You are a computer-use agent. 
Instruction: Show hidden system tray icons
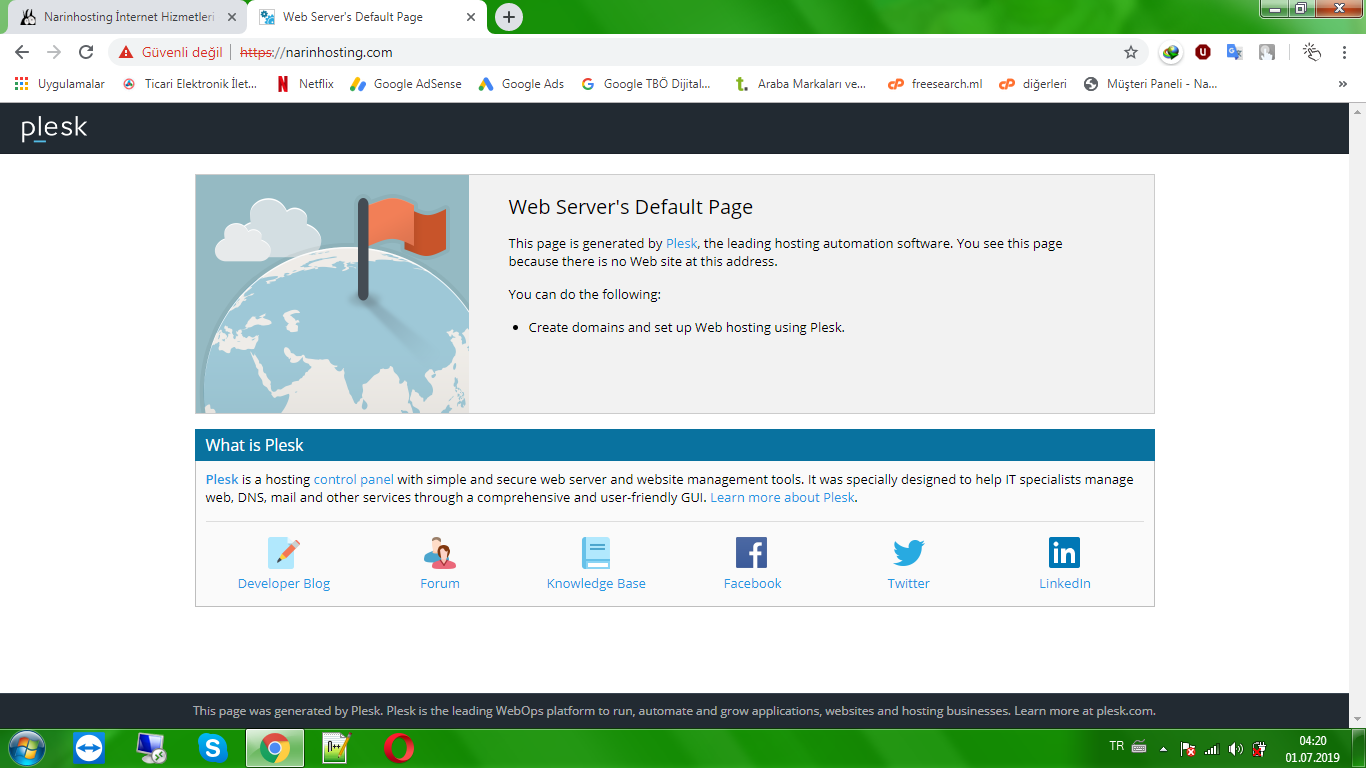pyautogui.click(x=1164, y=748)
